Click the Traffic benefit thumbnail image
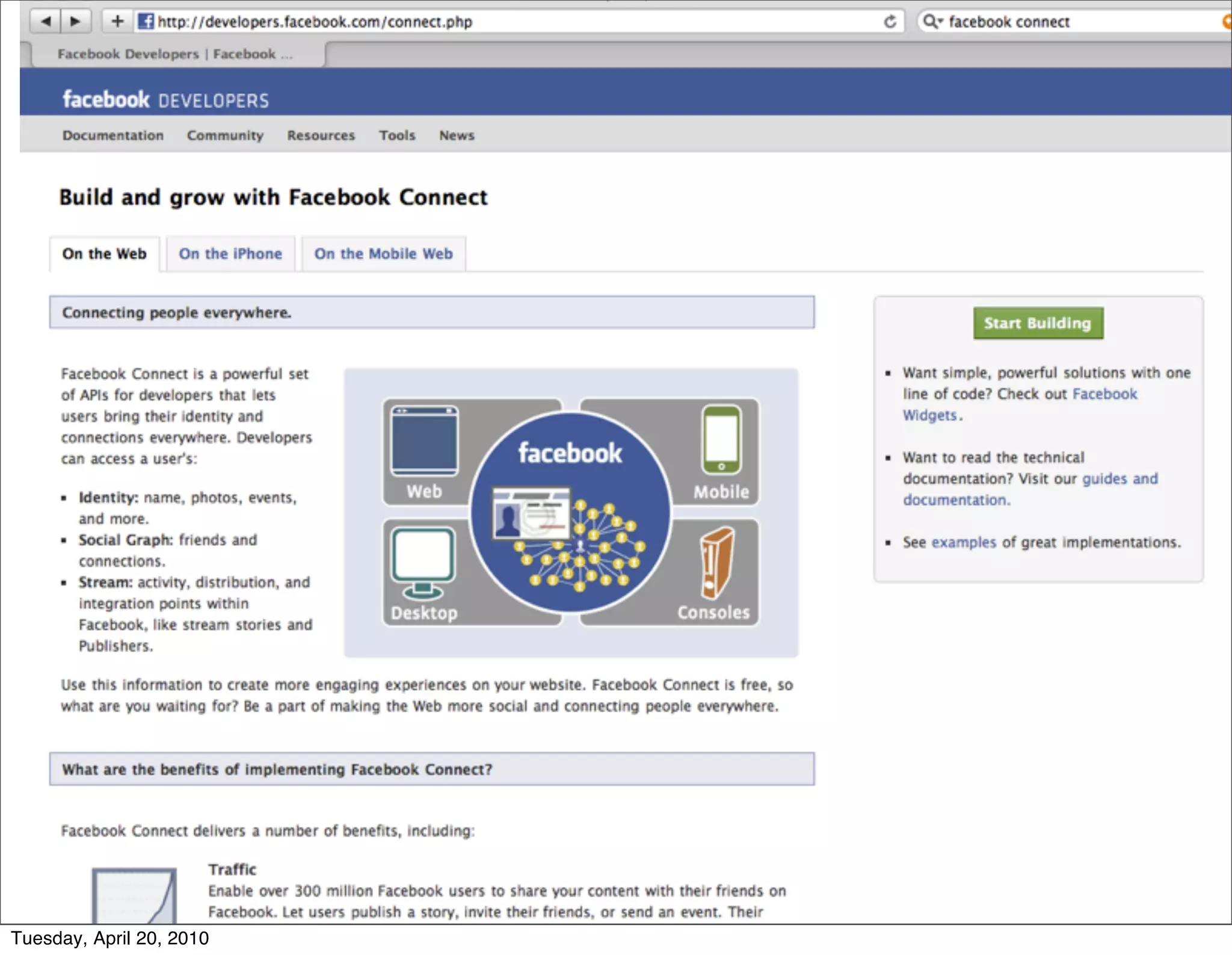1232x955 pixels. point(134,895)
